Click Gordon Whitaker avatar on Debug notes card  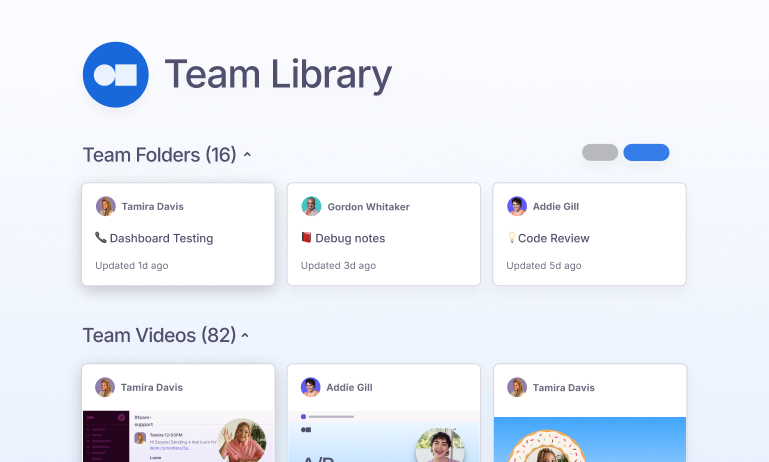(311, 206)
